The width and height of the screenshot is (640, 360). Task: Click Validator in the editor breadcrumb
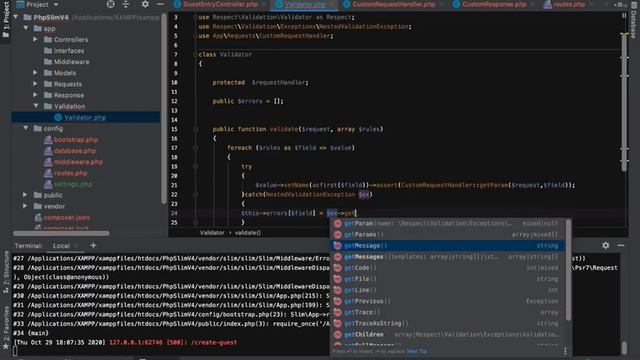(x=212, y=233)
